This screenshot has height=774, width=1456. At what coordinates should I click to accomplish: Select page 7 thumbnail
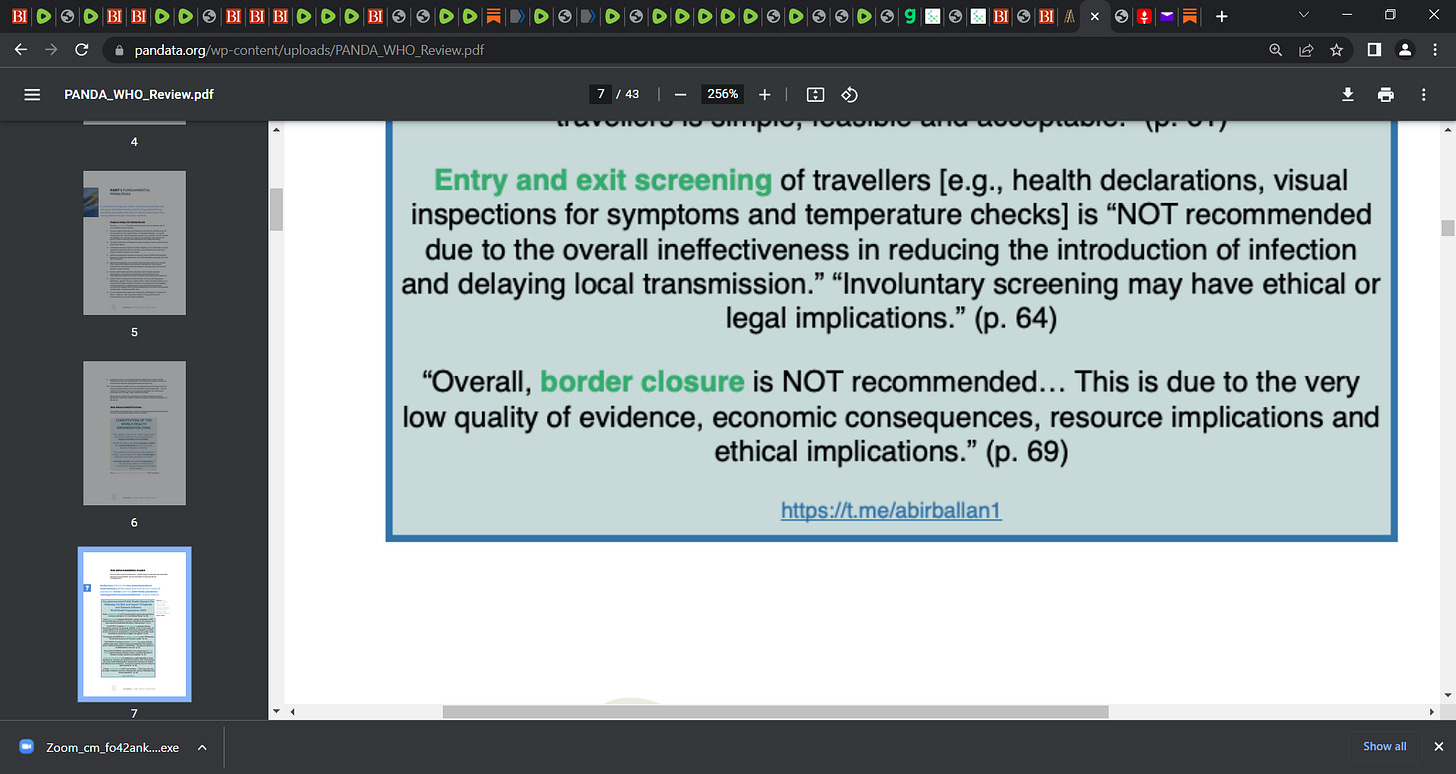(x=135, y=624)
